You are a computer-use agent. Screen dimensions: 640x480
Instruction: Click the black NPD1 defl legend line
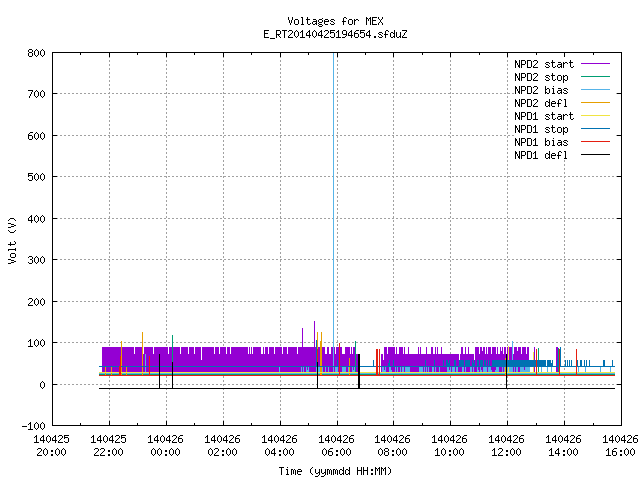pyautogui.click(x=596, y=155)
